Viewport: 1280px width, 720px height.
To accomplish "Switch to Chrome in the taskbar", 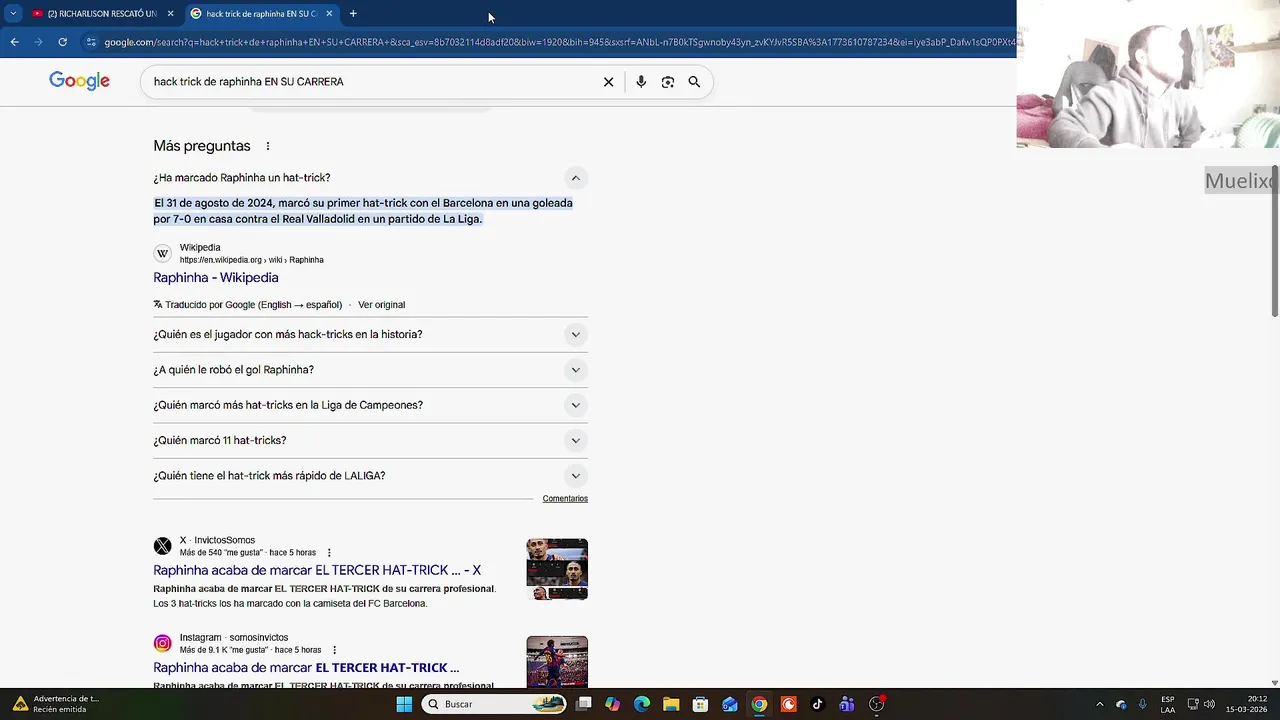I will click(x=759, y=704).
